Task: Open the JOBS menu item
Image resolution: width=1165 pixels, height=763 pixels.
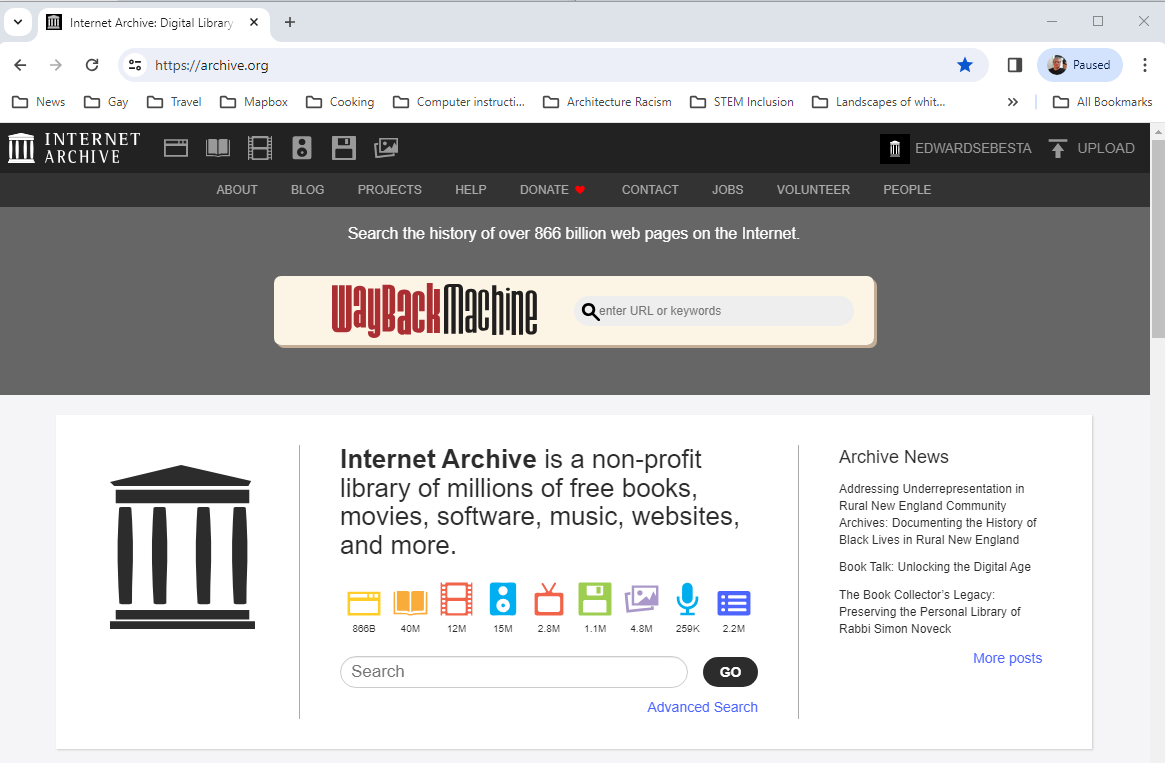Action: coord(727,189)
